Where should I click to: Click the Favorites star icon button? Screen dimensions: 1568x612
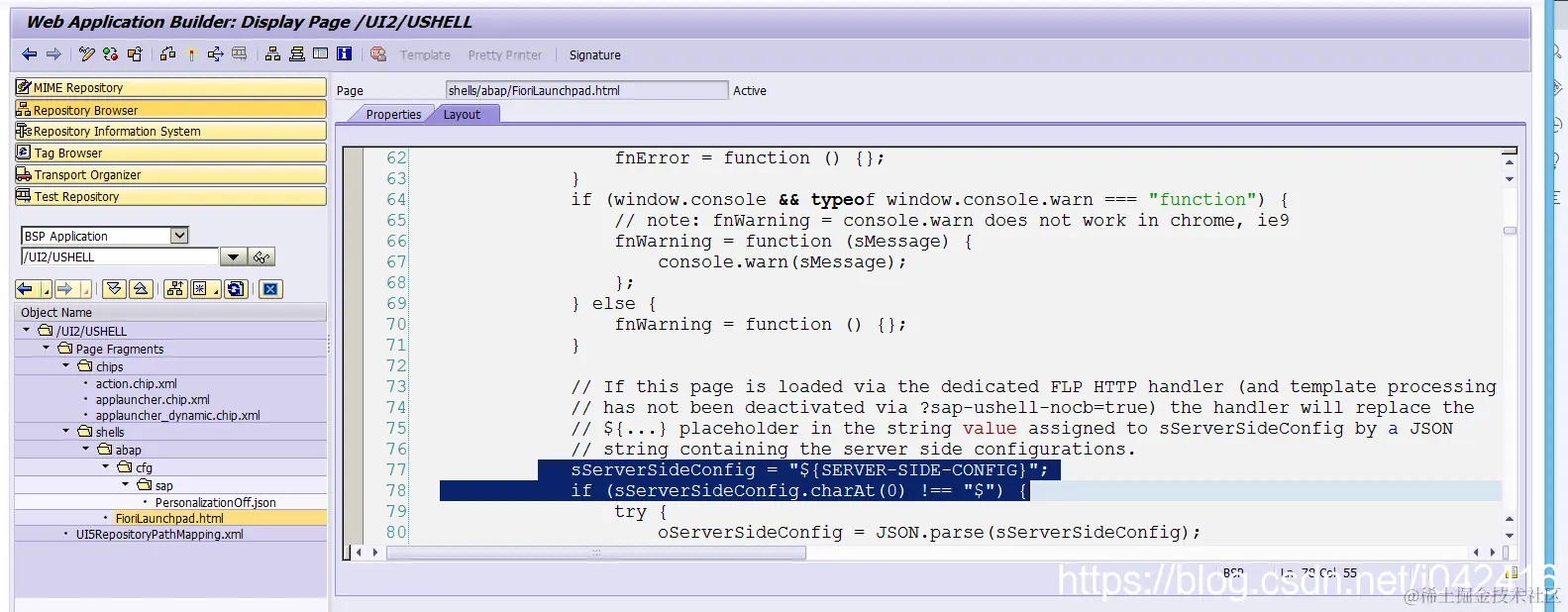pyautogui.click(x=200, y=289)
